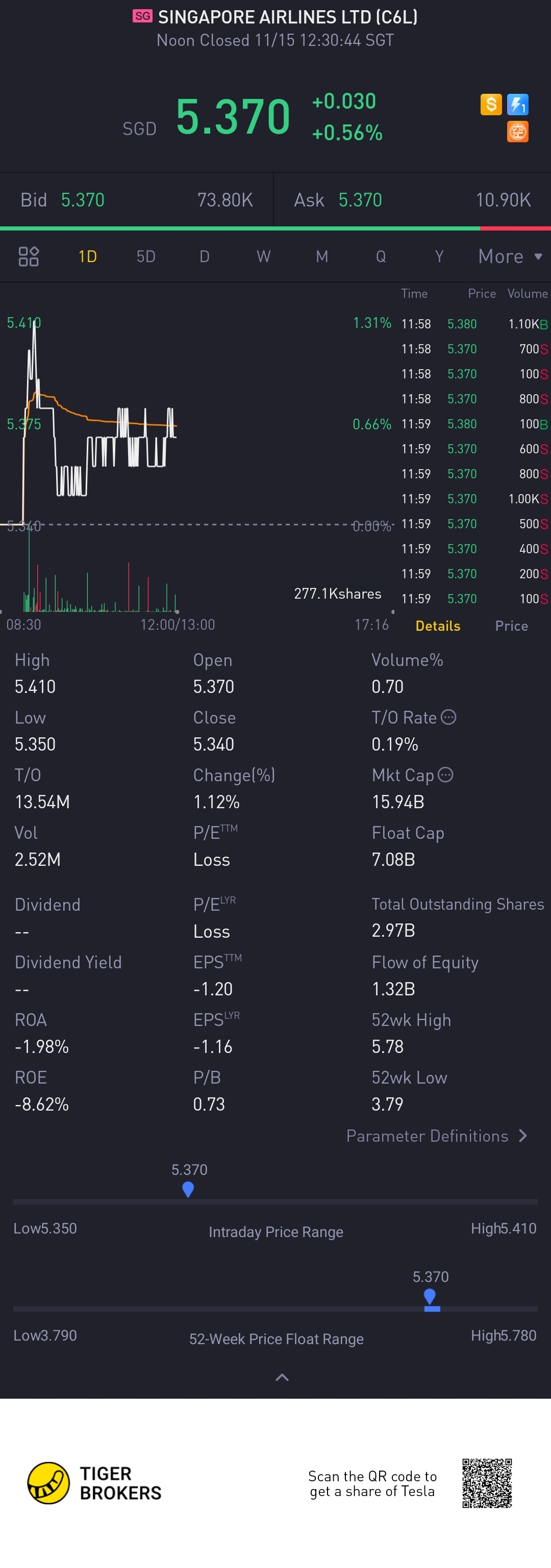Tap the Vol value 2.52M
Screen dimensions: 551x1568
pos(38,859)
